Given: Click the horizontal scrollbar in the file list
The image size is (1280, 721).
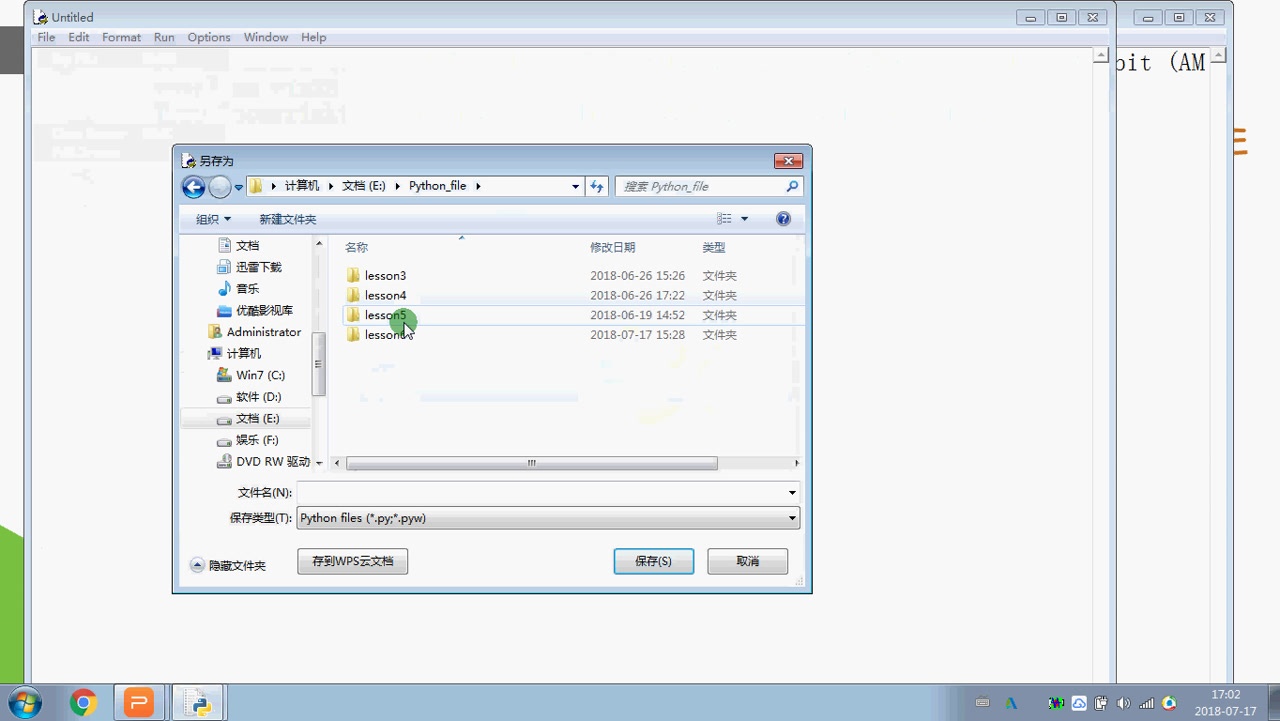Looking at the screenshot, I should pos(531,463).
